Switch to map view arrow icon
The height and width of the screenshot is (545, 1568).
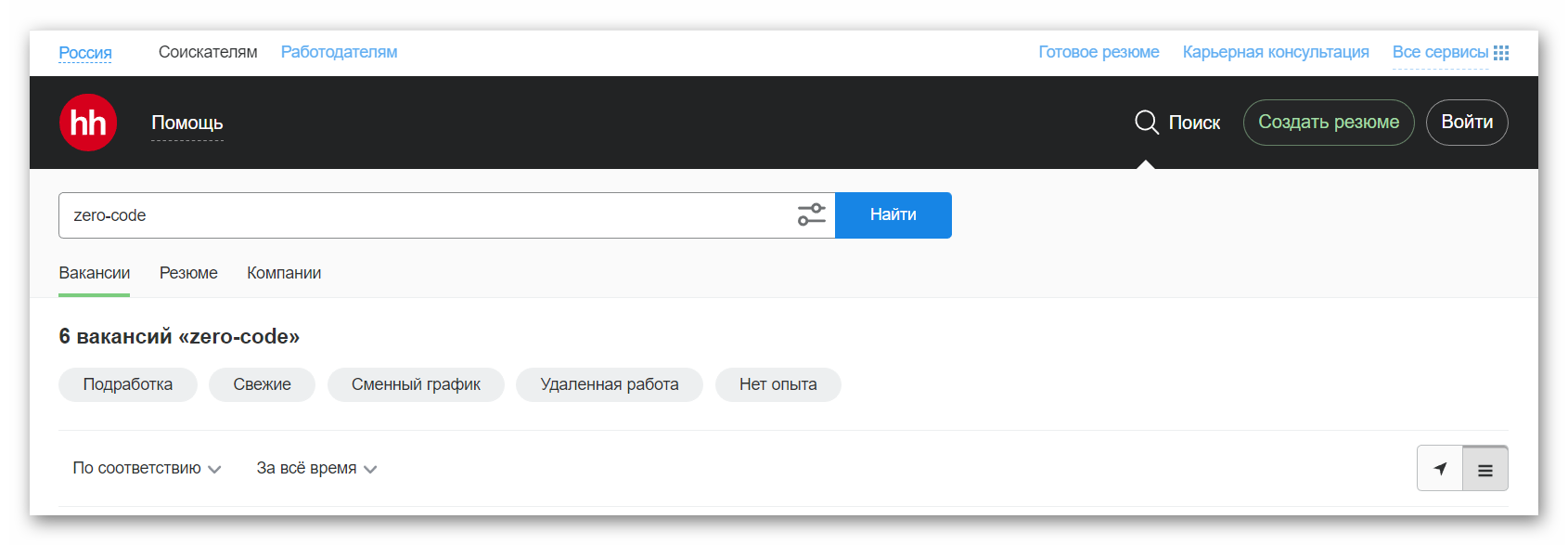pos(1440,469)
